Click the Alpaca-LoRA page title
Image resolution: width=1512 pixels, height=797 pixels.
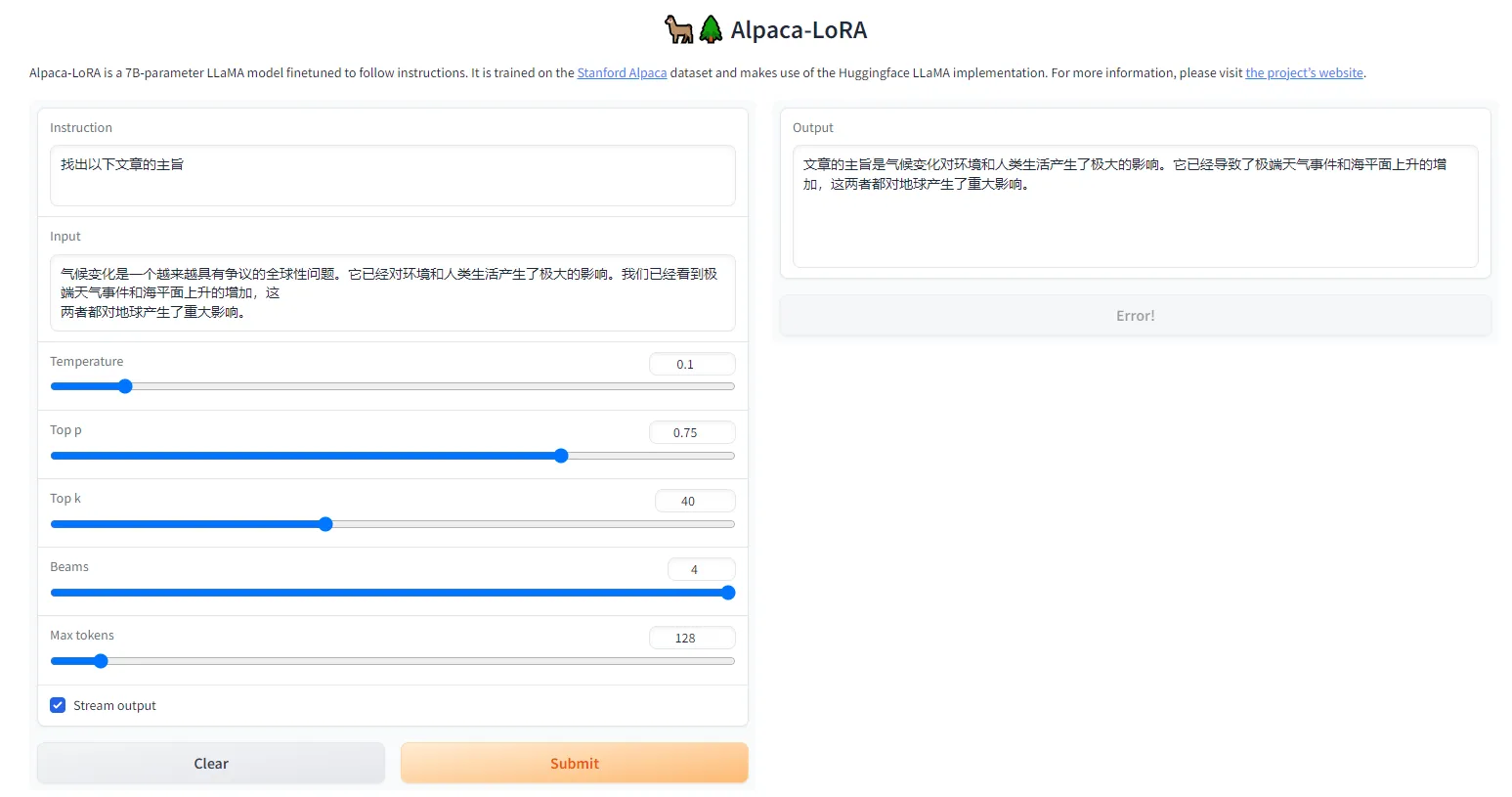[x=799, y=30]
